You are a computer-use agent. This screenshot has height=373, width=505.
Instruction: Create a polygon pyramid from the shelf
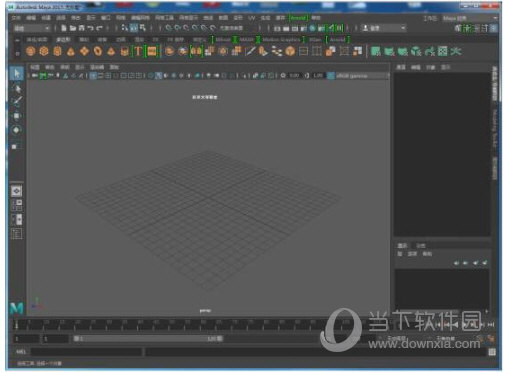[111, 51]
